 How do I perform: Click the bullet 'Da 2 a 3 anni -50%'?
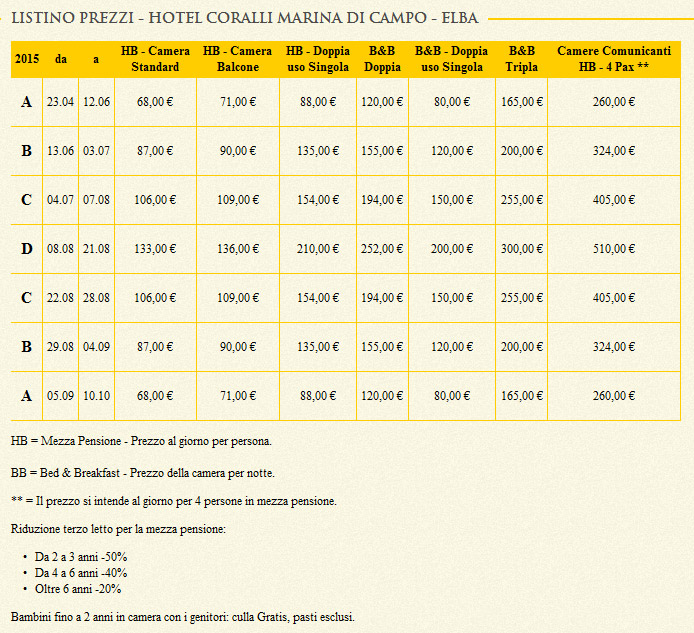tap(81, 557)
